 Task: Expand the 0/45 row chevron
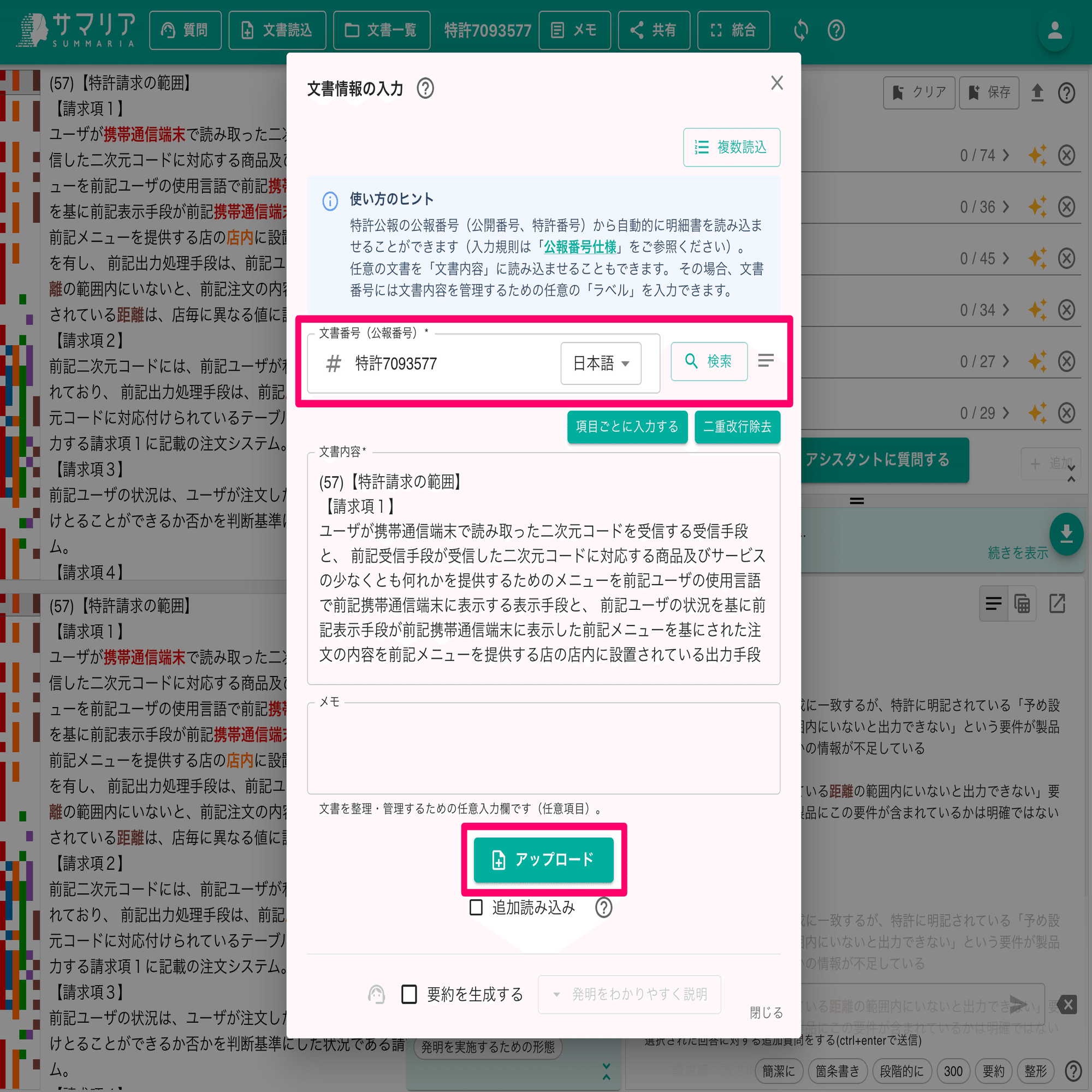pos(1006,258)
